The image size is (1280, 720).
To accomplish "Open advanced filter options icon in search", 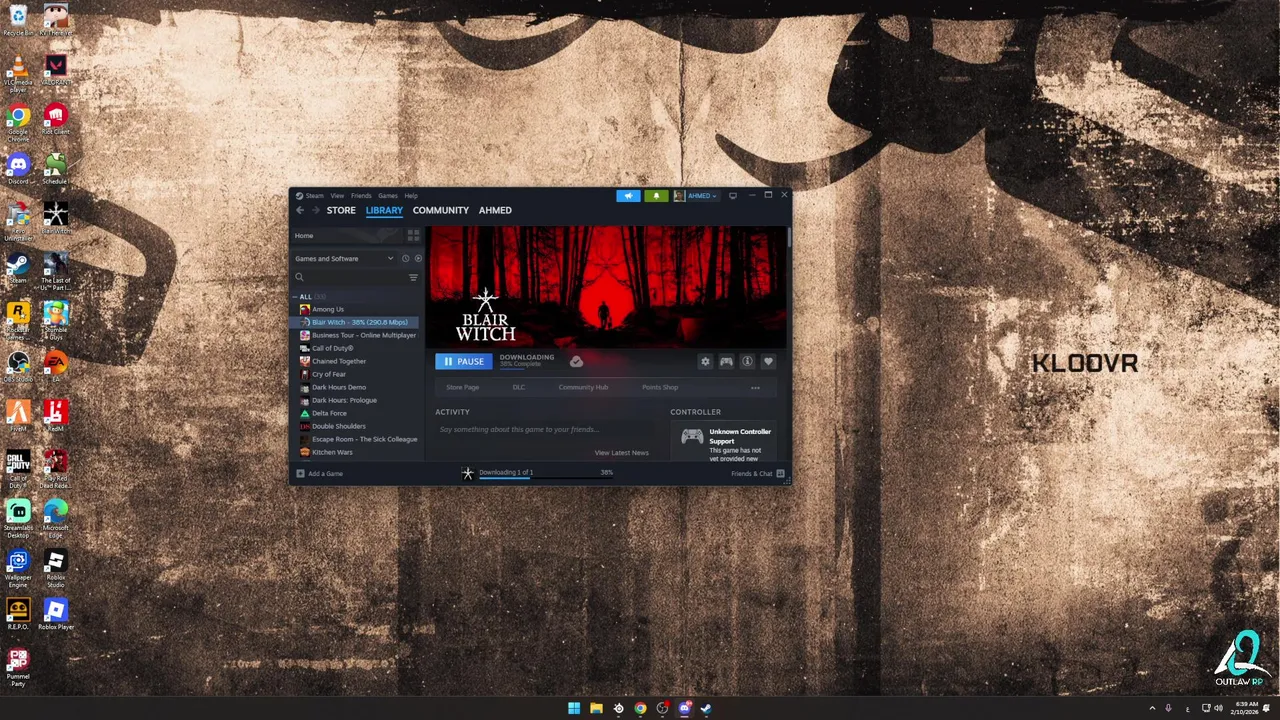I will click(x=413, y=277).
